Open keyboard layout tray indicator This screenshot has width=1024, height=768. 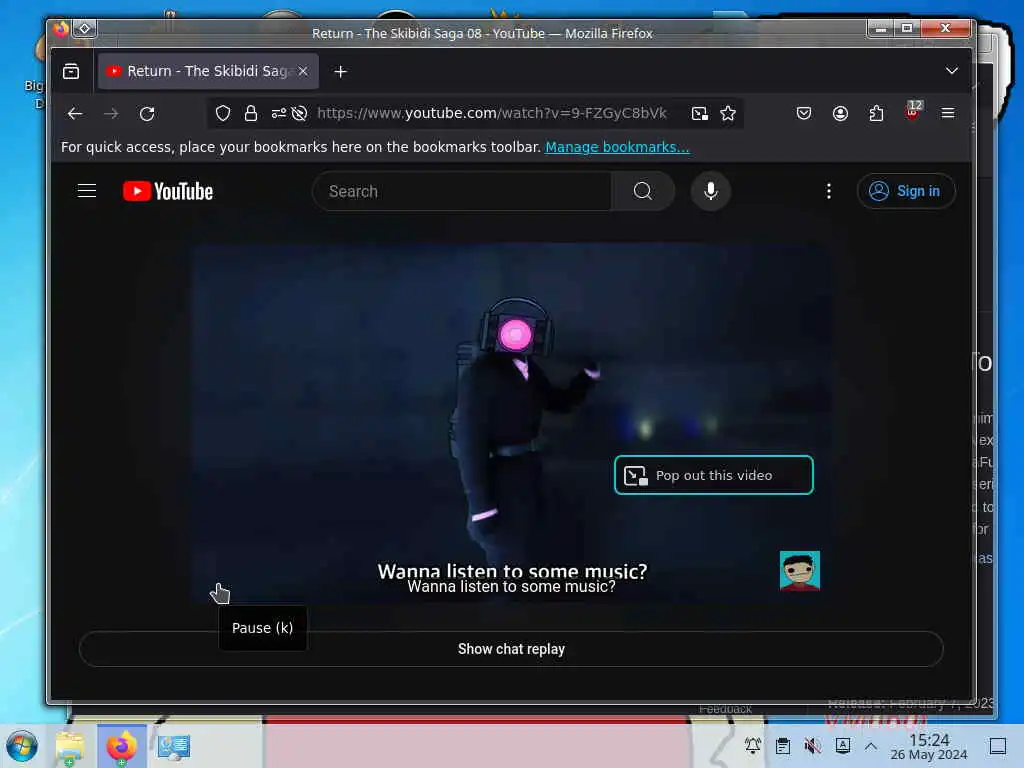tap(843, 745)
